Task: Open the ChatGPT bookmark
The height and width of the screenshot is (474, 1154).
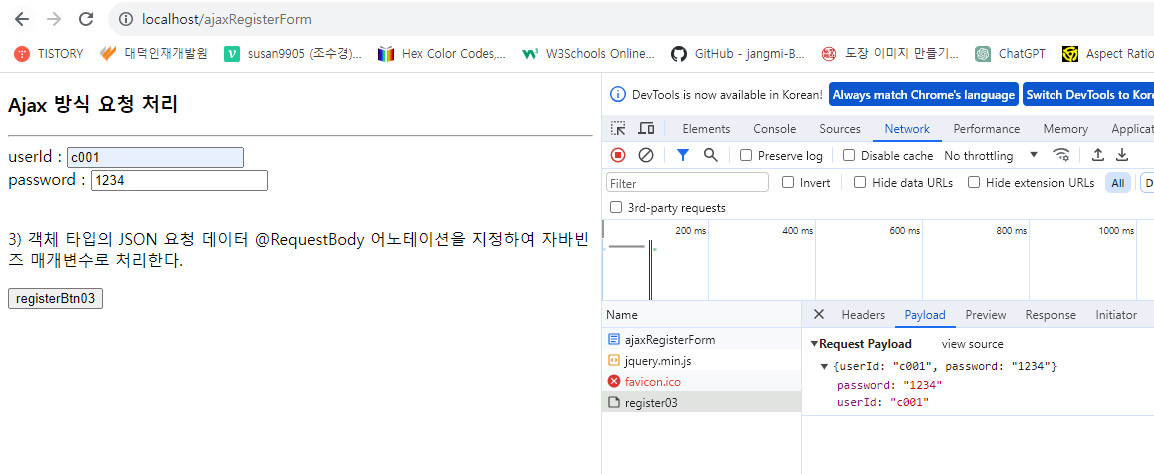Action: click(x=1011, y=54)
